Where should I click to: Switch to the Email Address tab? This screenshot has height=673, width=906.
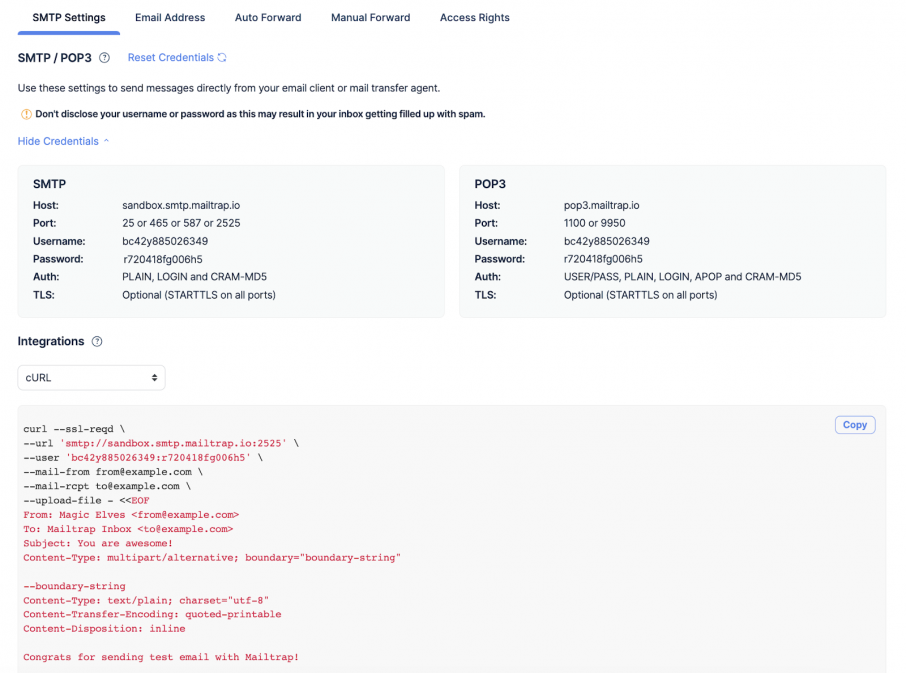[x=170, y=17]
